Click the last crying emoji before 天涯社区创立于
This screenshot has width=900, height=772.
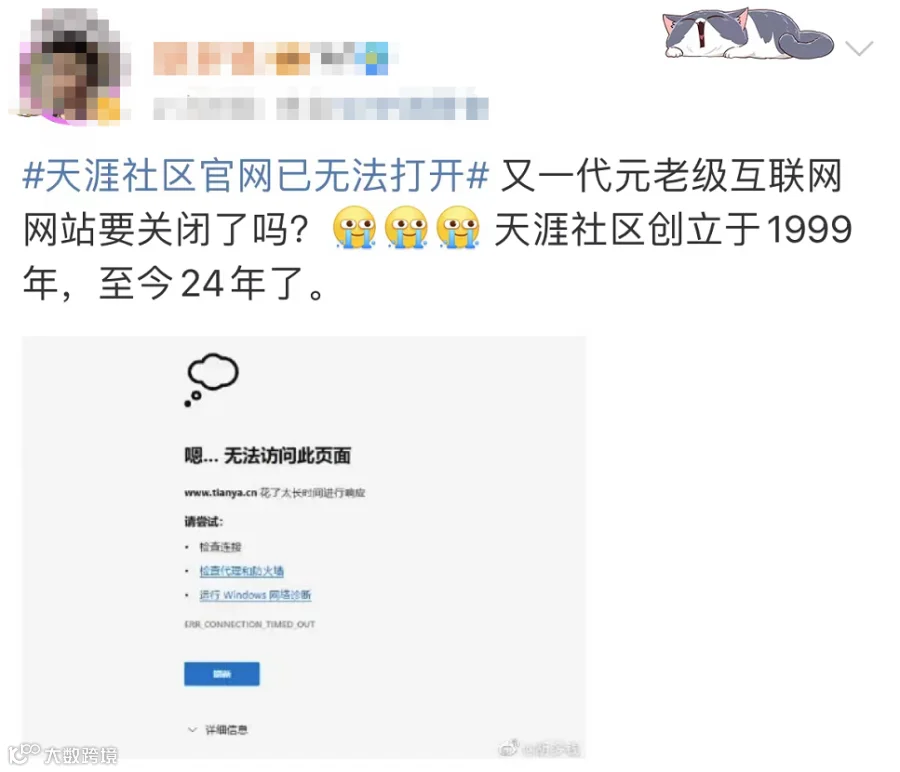tap(457, 227)
